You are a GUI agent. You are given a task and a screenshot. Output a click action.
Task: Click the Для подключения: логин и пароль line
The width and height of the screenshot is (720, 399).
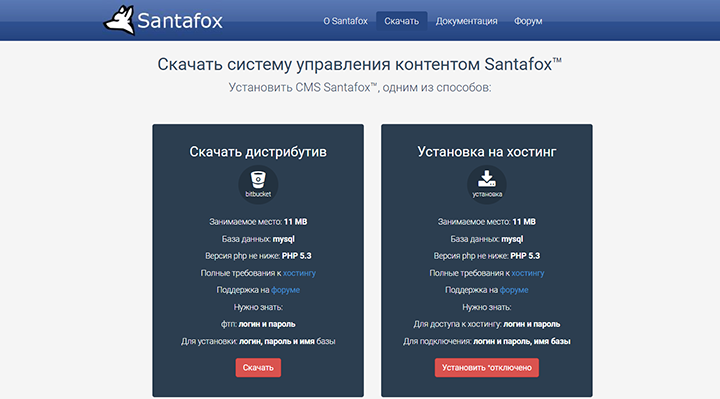pos(487,341)
